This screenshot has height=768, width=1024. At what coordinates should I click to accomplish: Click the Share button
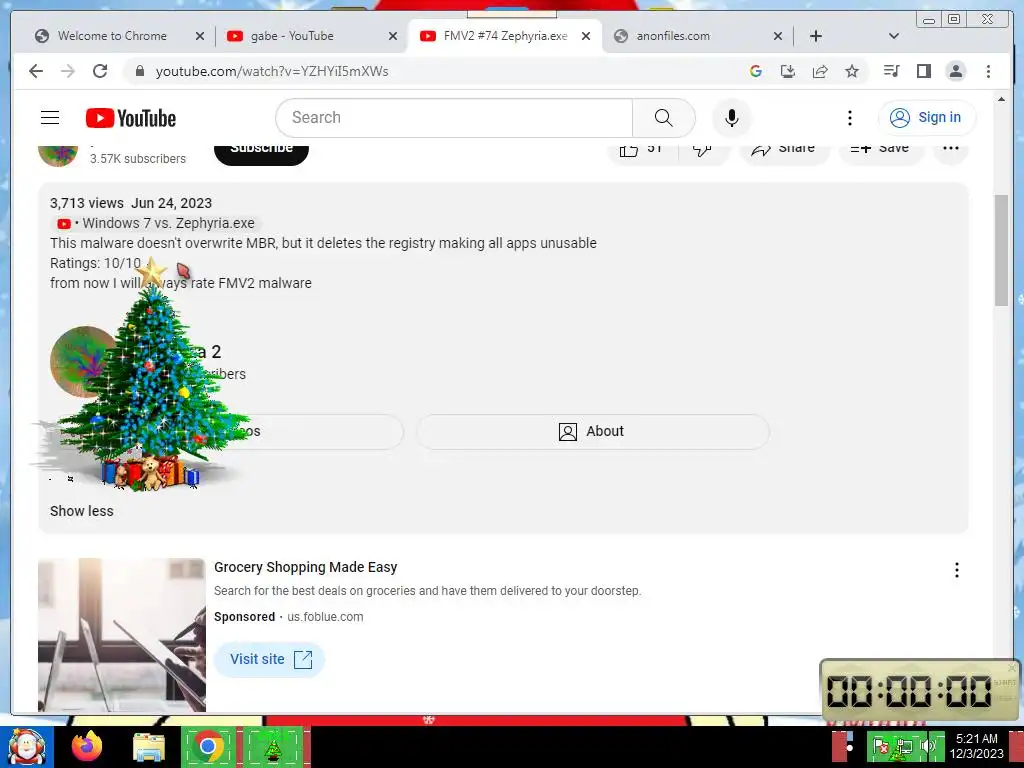coord(784,152)
